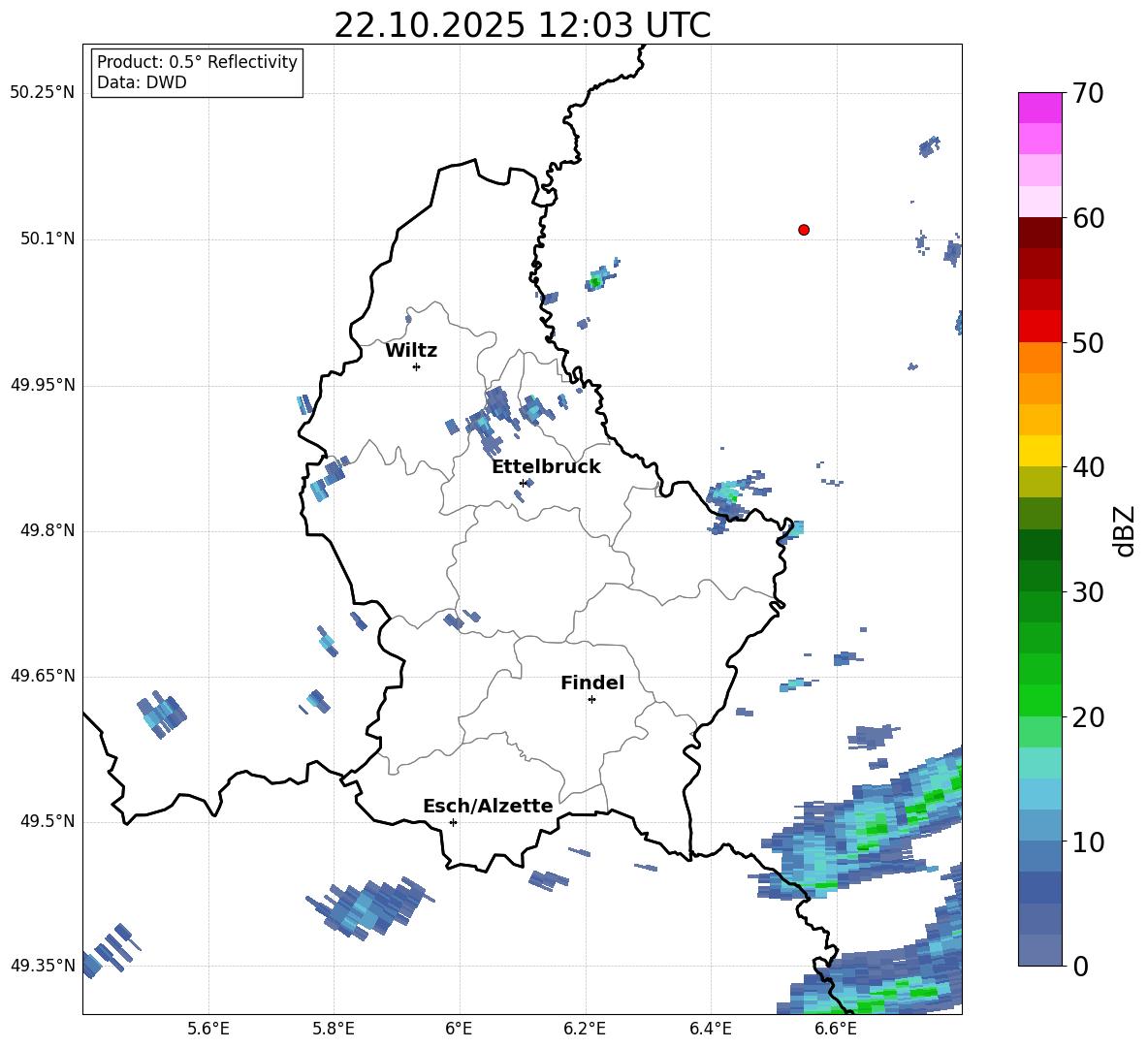
Task: Click the 6.6°E longitude label
Action: [836, 1029]
